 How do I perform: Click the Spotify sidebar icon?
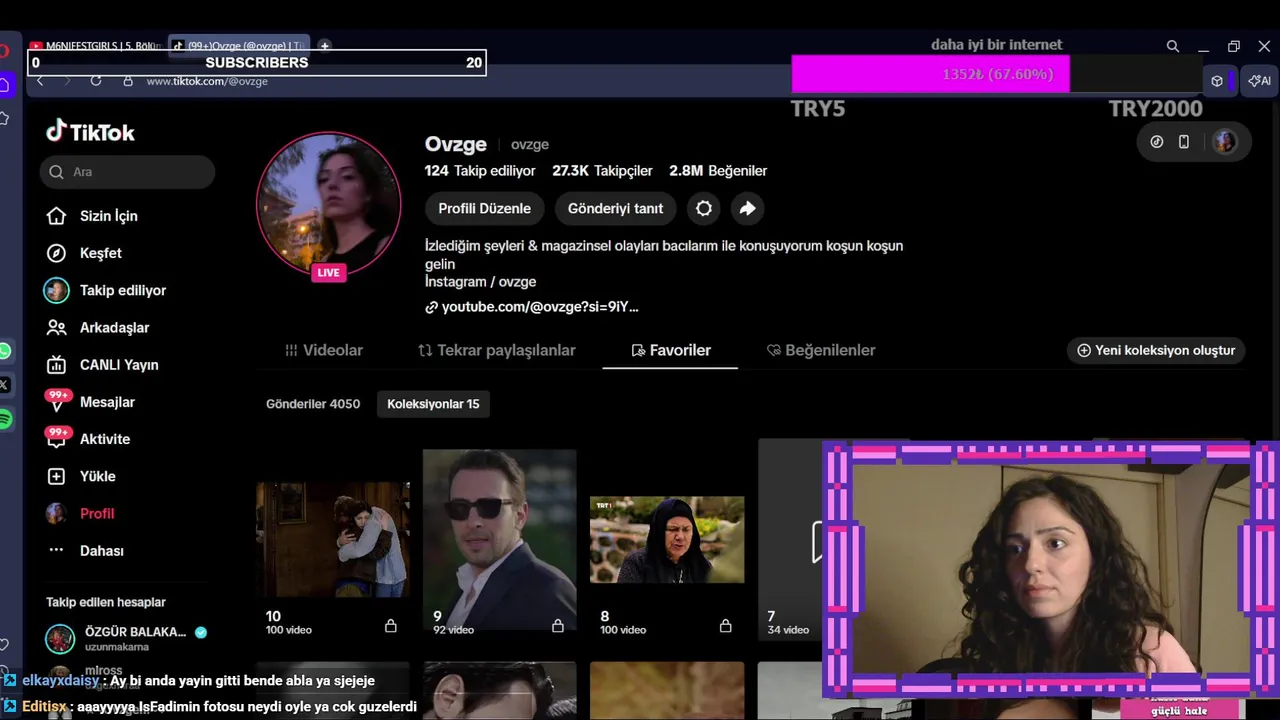(5, 420)
